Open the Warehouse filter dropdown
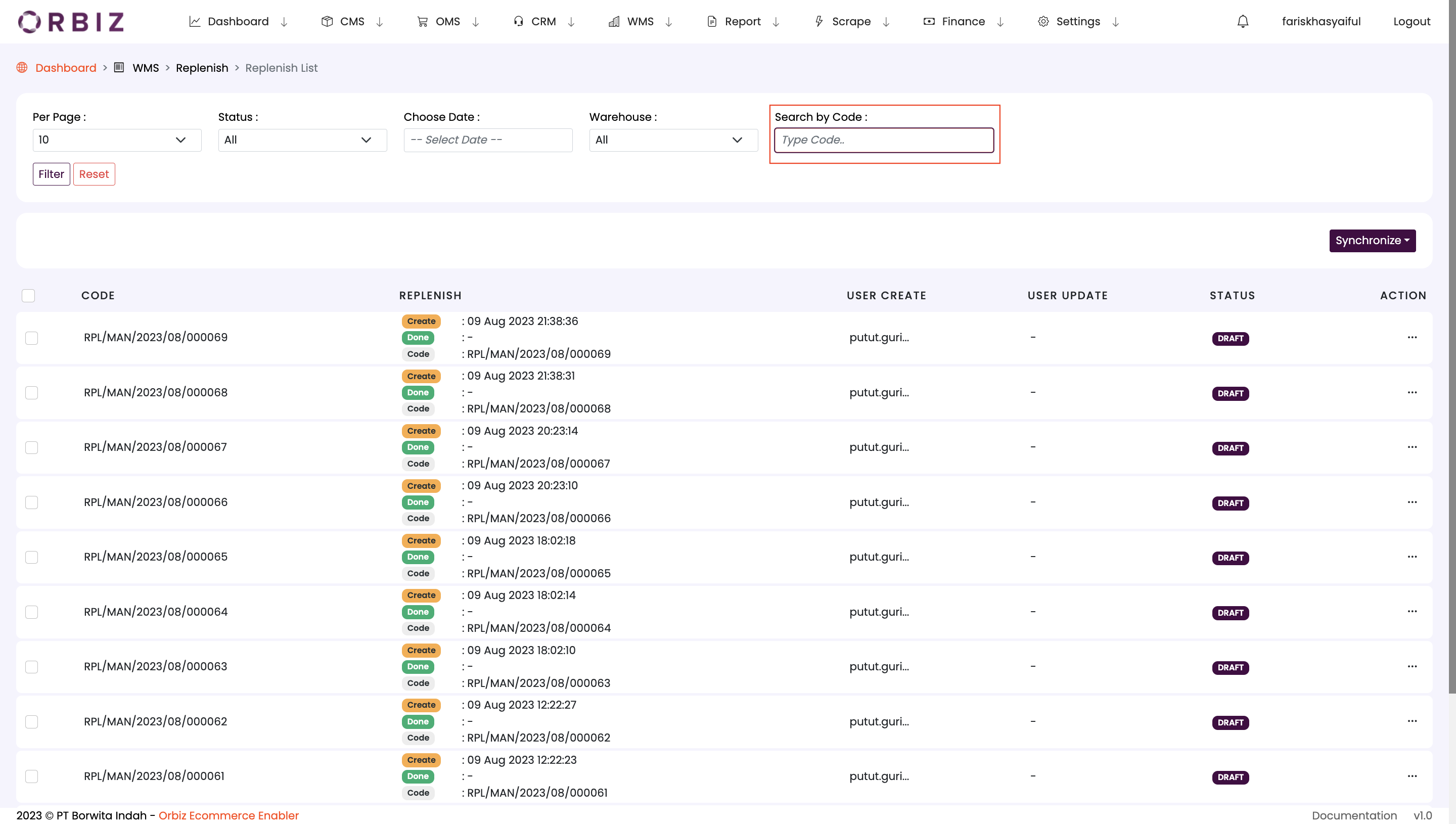 (x=673, y=140)
